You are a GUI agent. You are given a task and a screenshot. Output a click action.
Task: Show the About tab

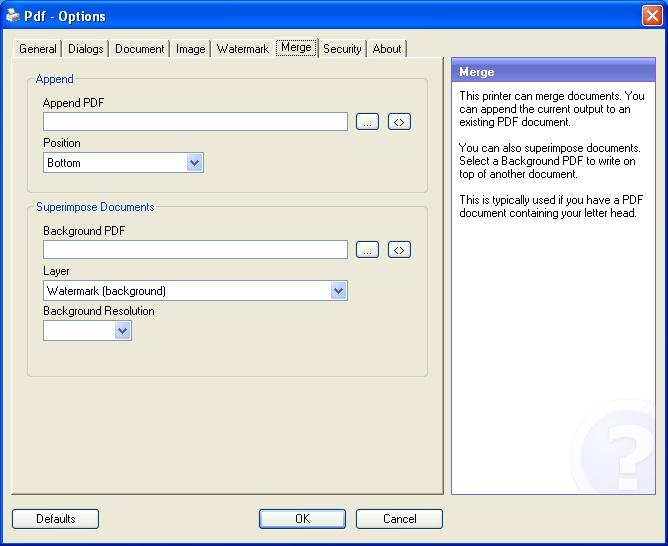pos(387,49)
